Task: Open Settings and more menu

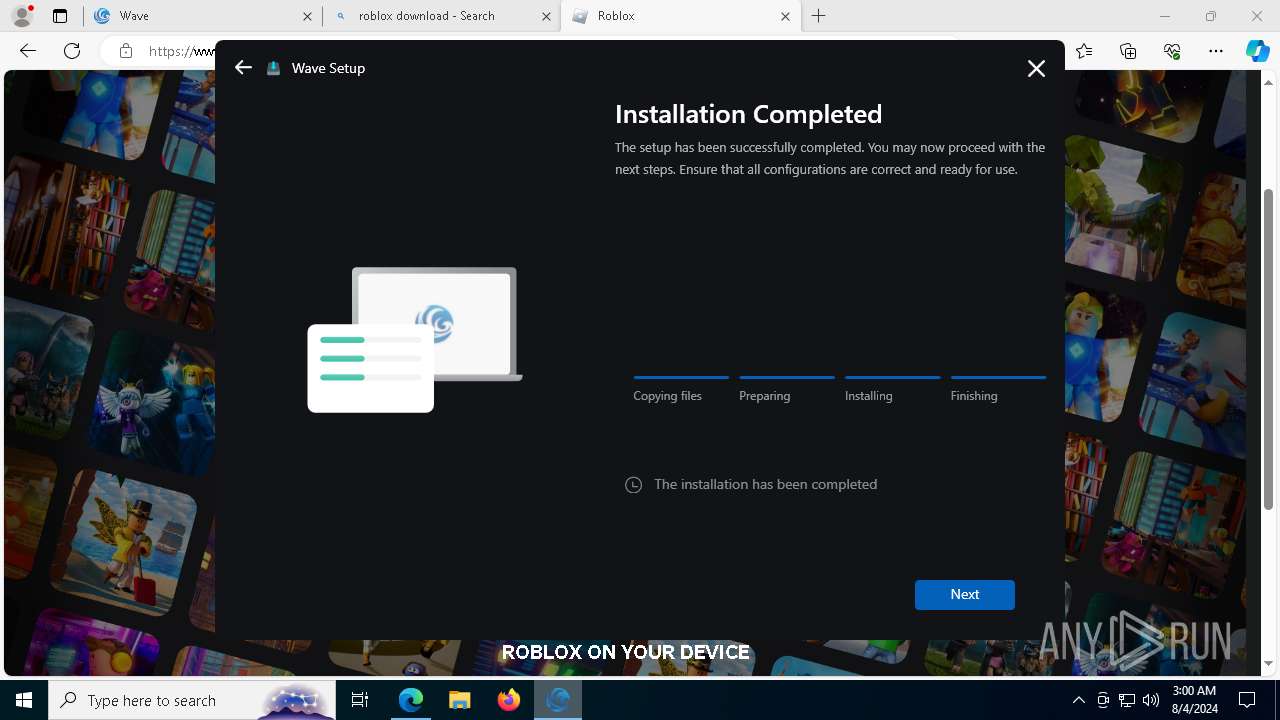Action: pos(1216,51)
